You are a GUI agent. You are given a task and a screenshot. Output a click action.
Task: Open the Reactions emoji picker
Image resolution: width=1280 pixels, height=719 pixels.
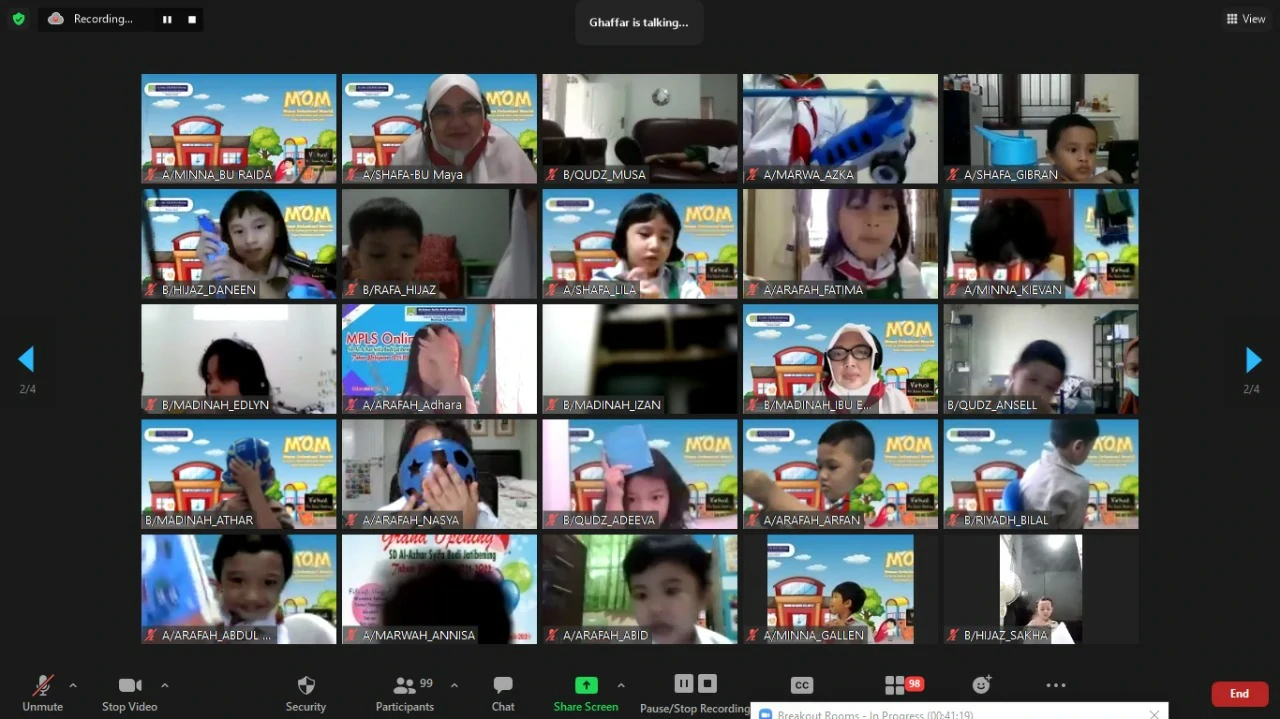pos(981,685)
